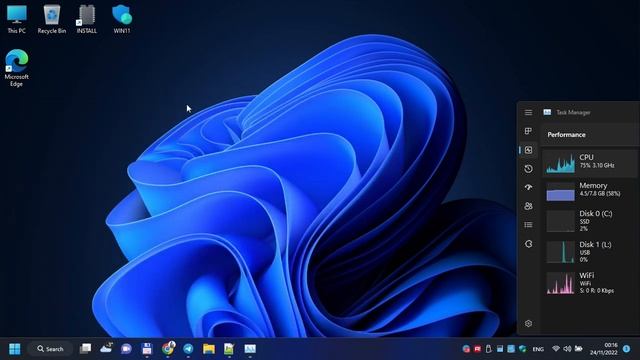The height and width of the screenshot is (360, 640).
Task: Open Users page in Task Manager sidebar
Action: [528, 206]
